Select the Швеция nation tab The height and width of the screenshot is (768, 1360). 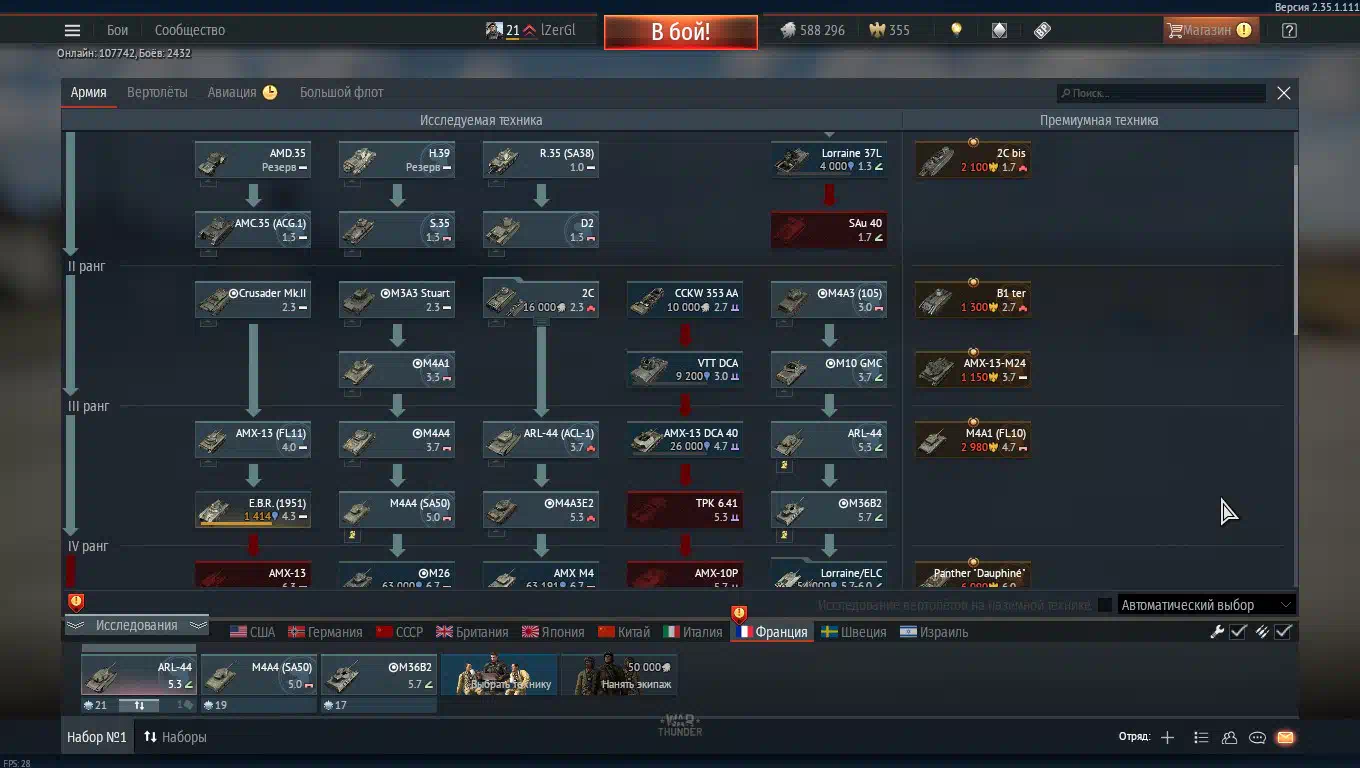click(x=853, y=632)
